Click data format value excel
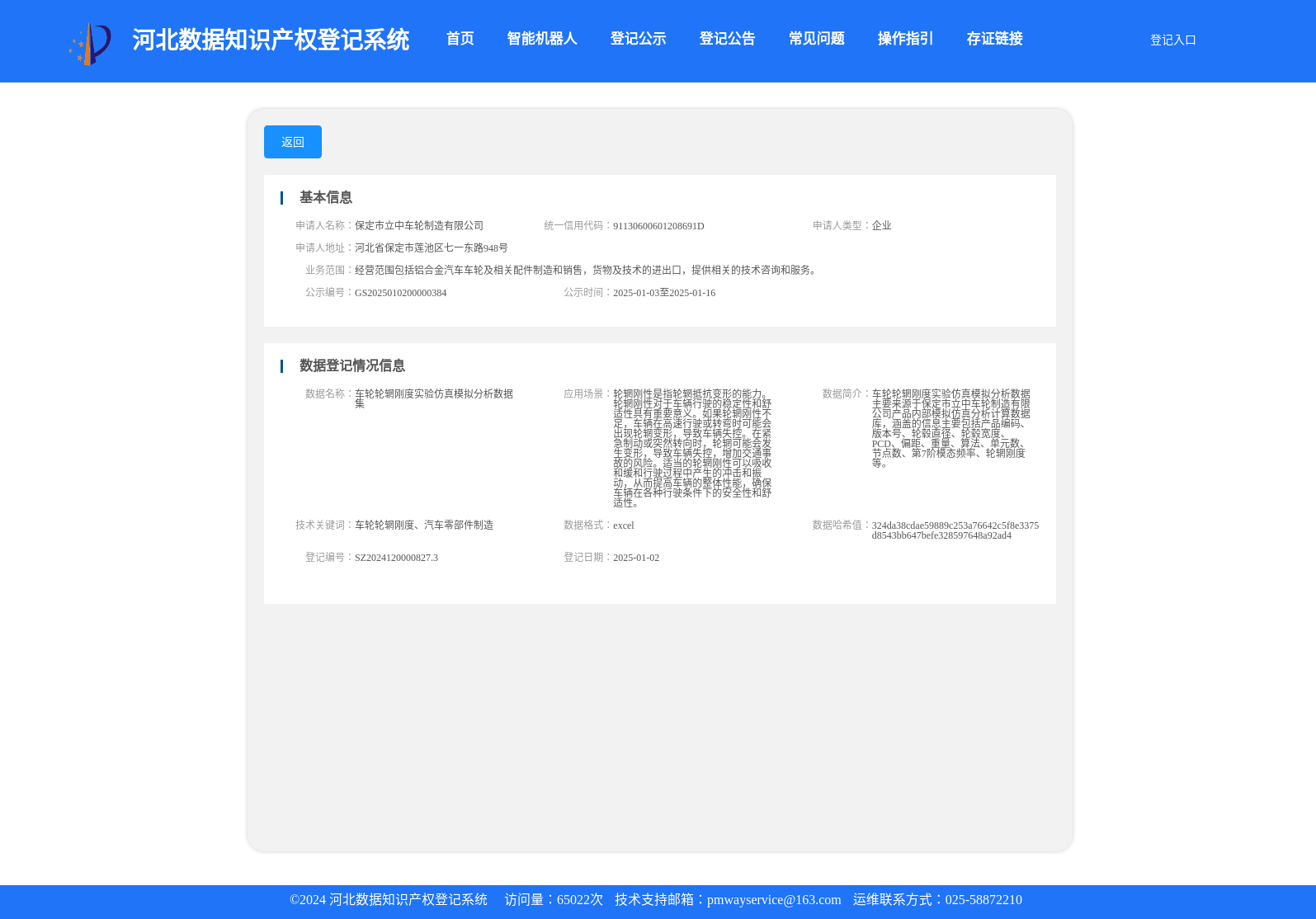The image size is (1316, 919). click(x=624, y=525)
